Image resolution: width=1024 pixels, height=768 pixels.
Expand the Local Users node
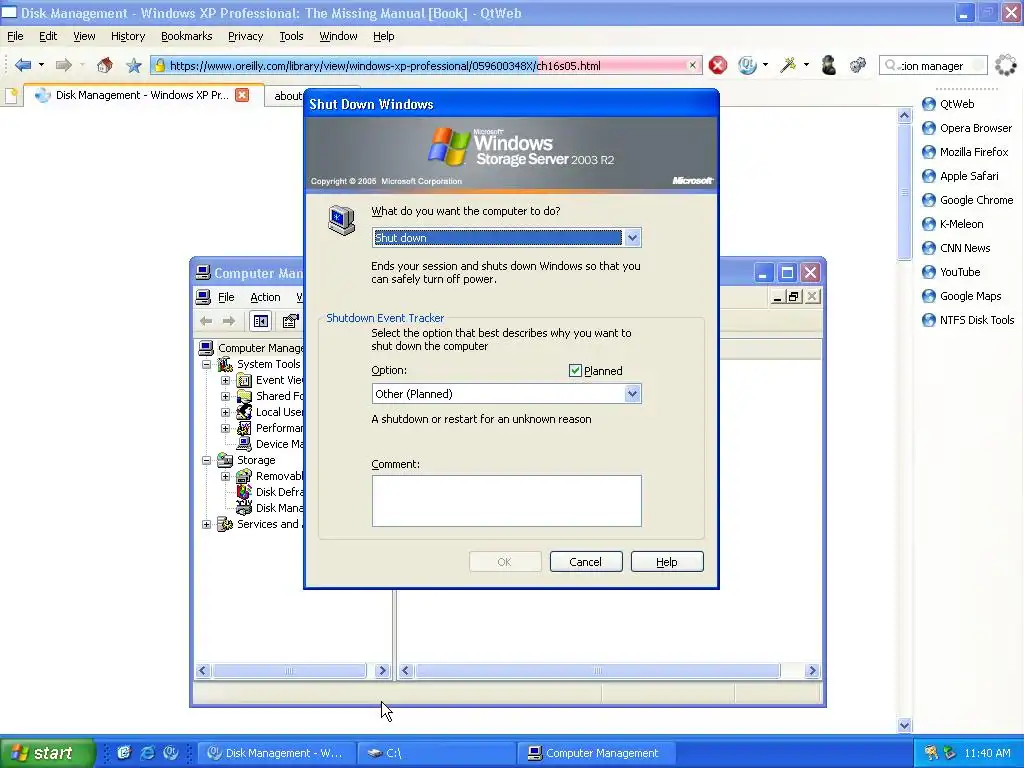point(225,412)
